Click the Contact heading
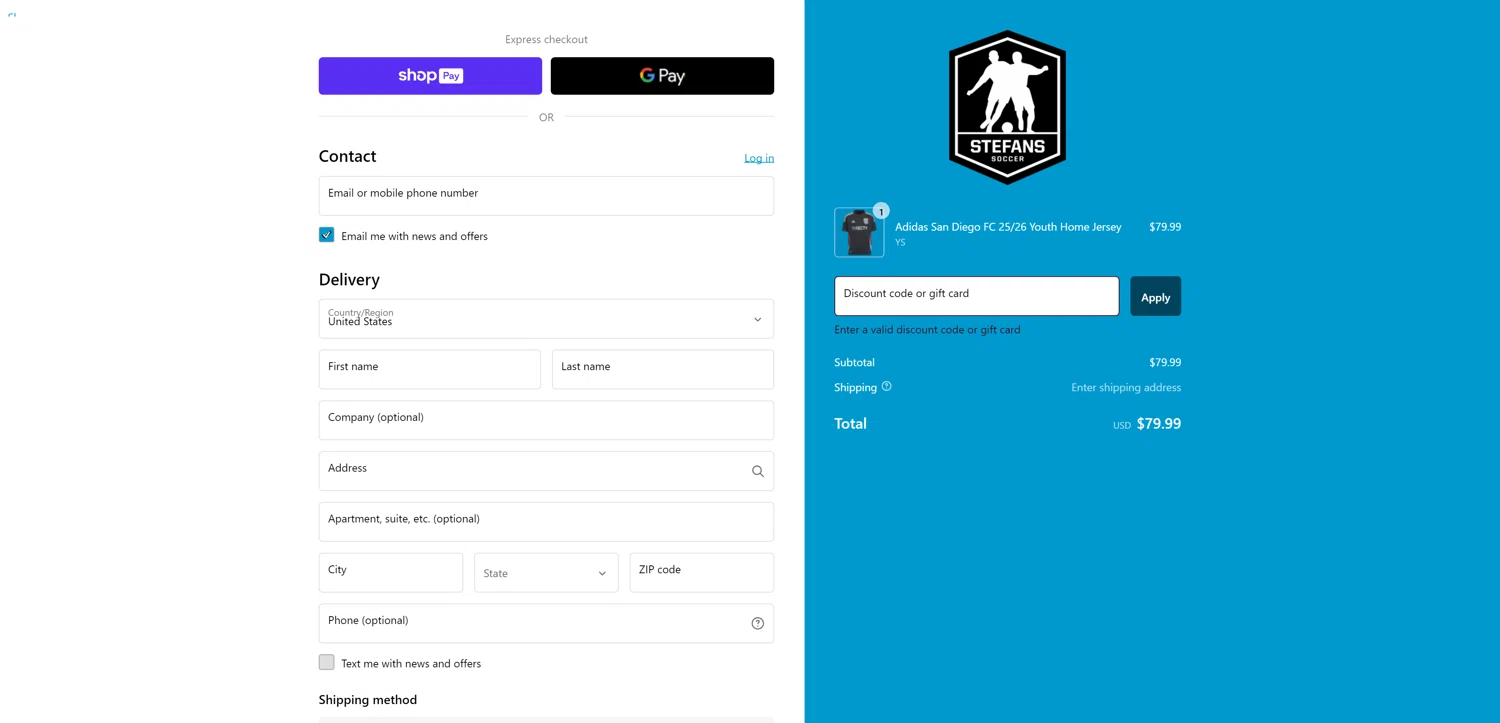The width and height of the screenshot is (1500, 723). click(347, 156)
